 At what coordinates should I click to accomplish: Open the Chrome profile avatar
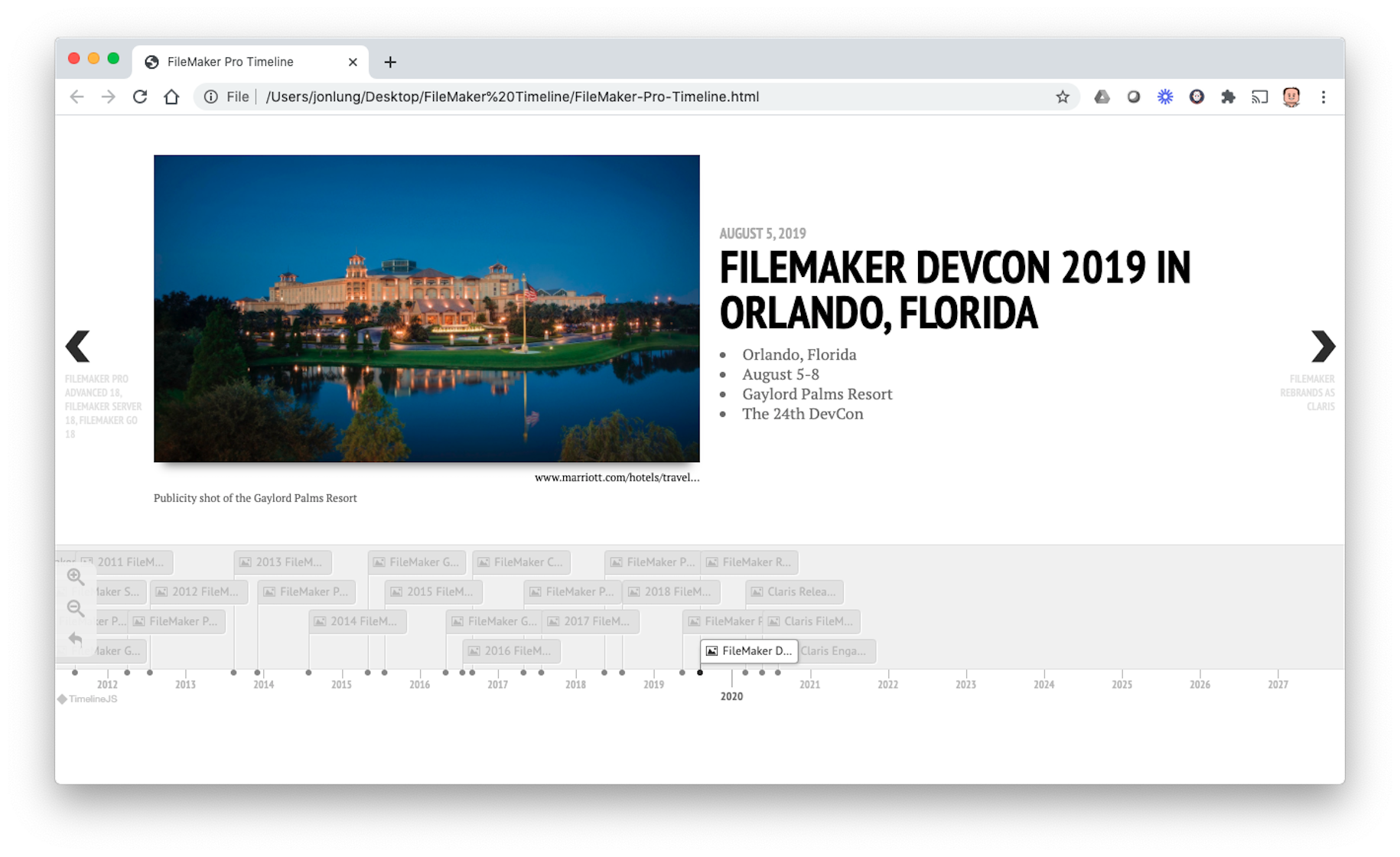pos(1291,97)
